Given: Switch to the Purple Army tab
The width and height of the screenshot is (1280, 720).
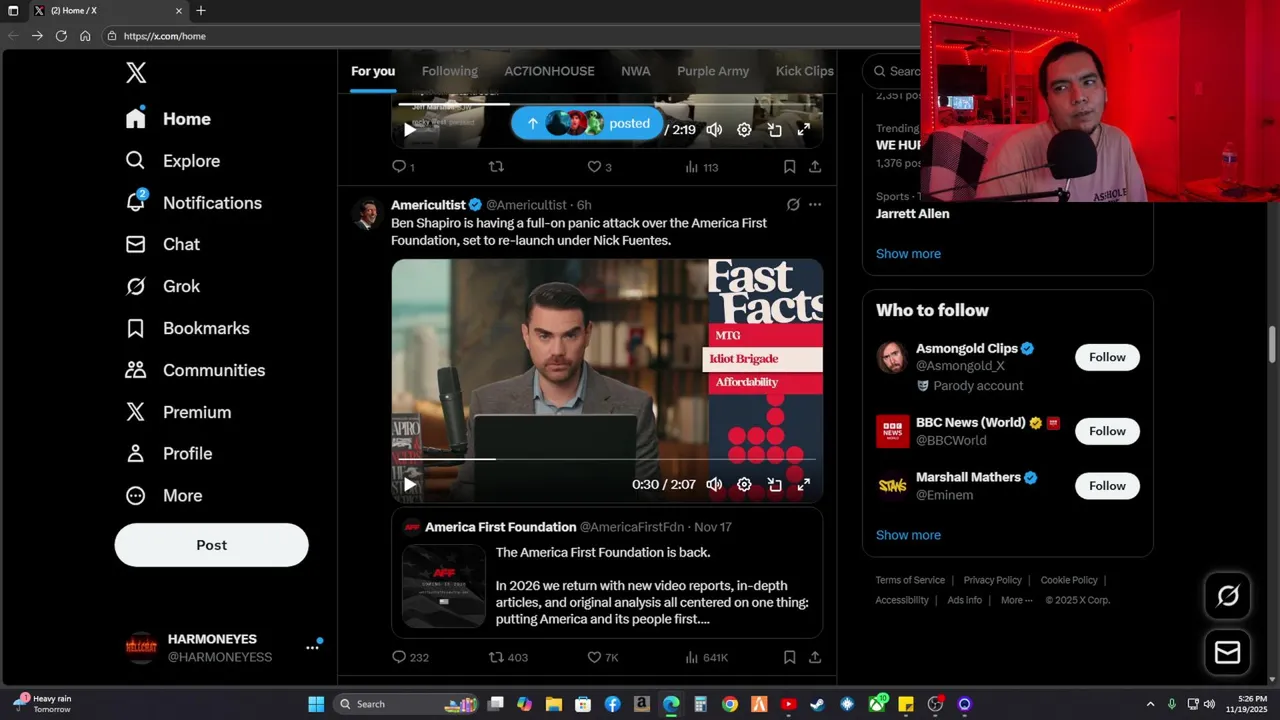Looking at the screenshot, I should click(712, 71).
